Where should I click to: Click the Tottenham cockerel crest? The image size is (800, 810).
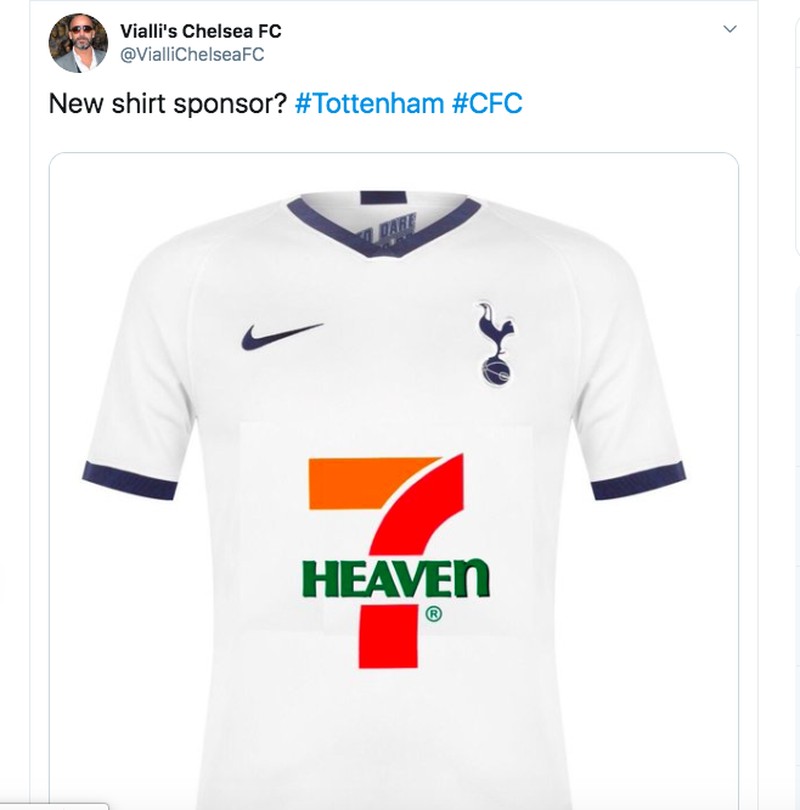point(493,343)
